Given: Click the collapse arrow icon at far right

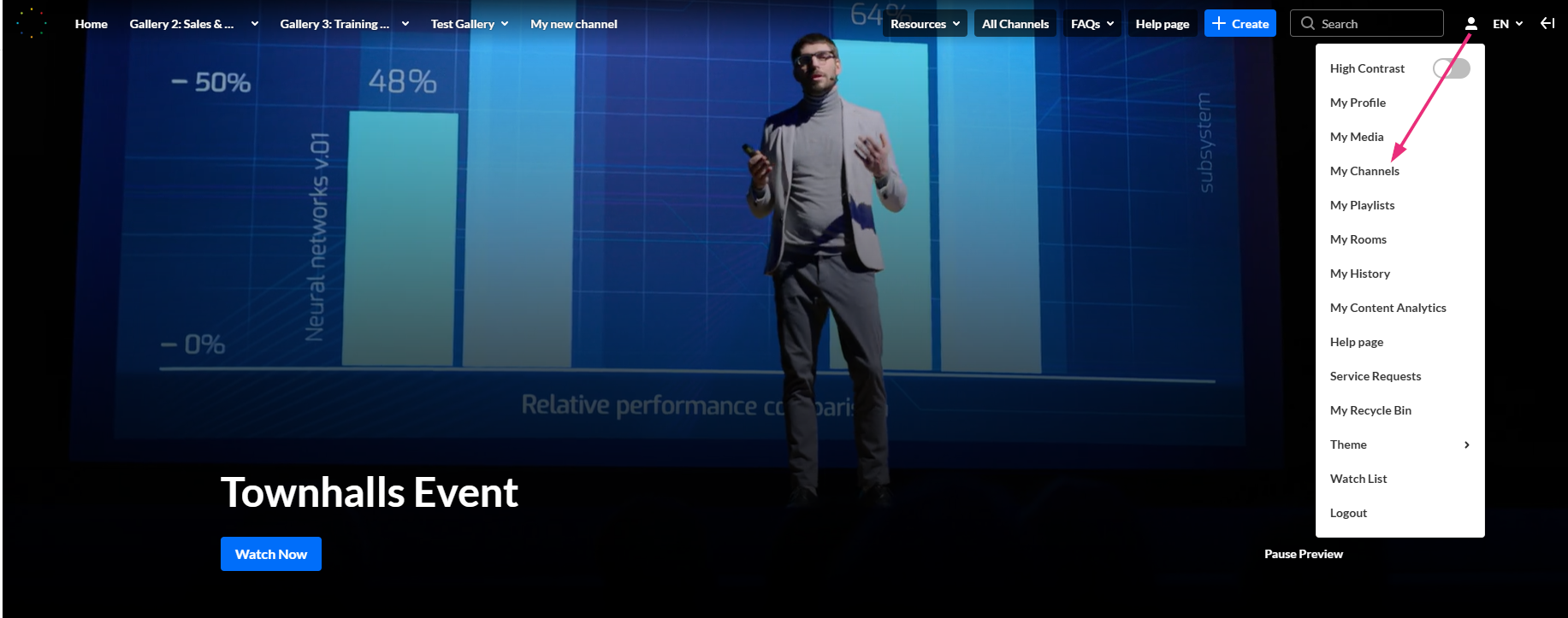Looking at the screenshot, I should [x=1547, y=23].
